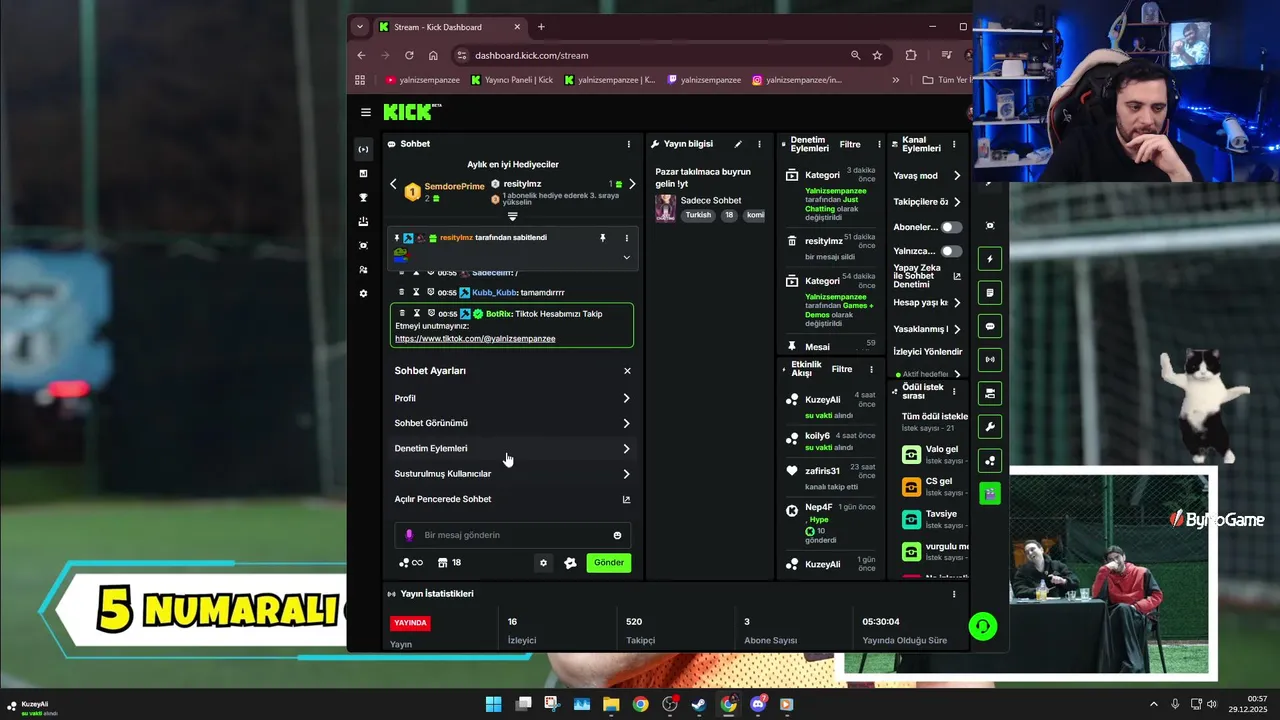Open Susturulmuş Kullanıcılar list
1280x720 pixels.
tap(512, 474)
